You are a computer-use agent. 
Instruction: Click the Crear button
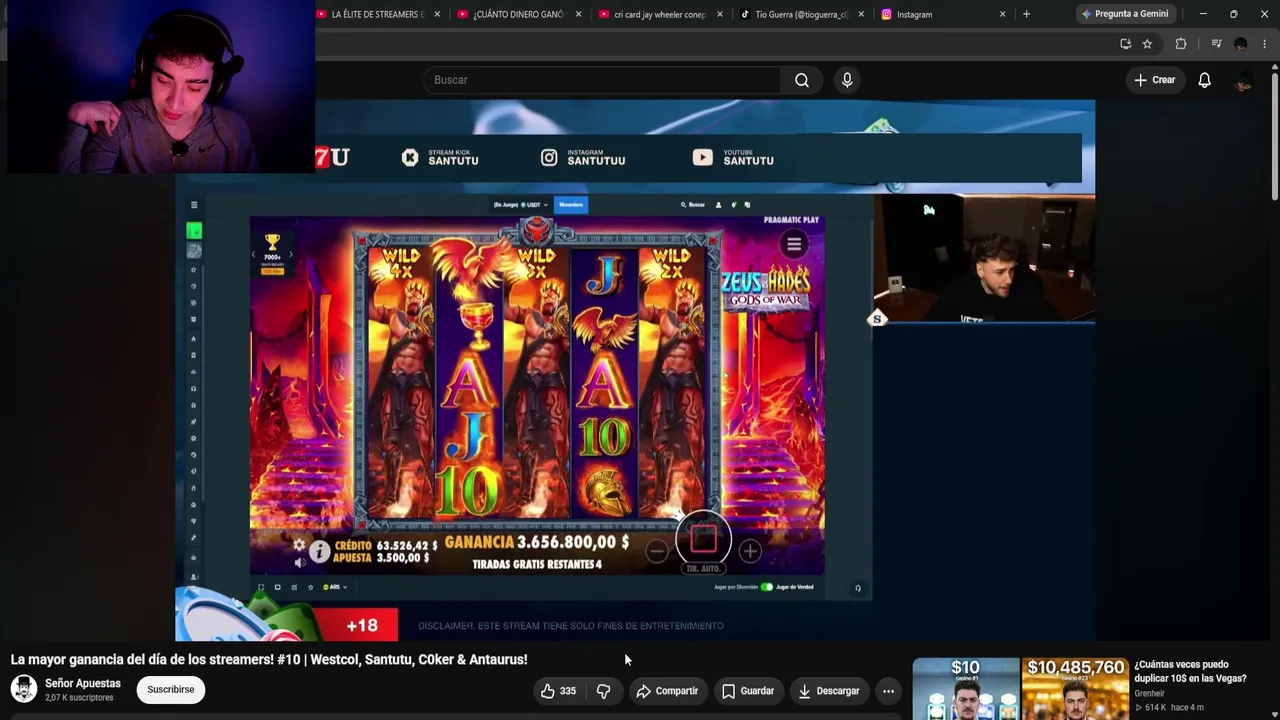pos(1155,80)
